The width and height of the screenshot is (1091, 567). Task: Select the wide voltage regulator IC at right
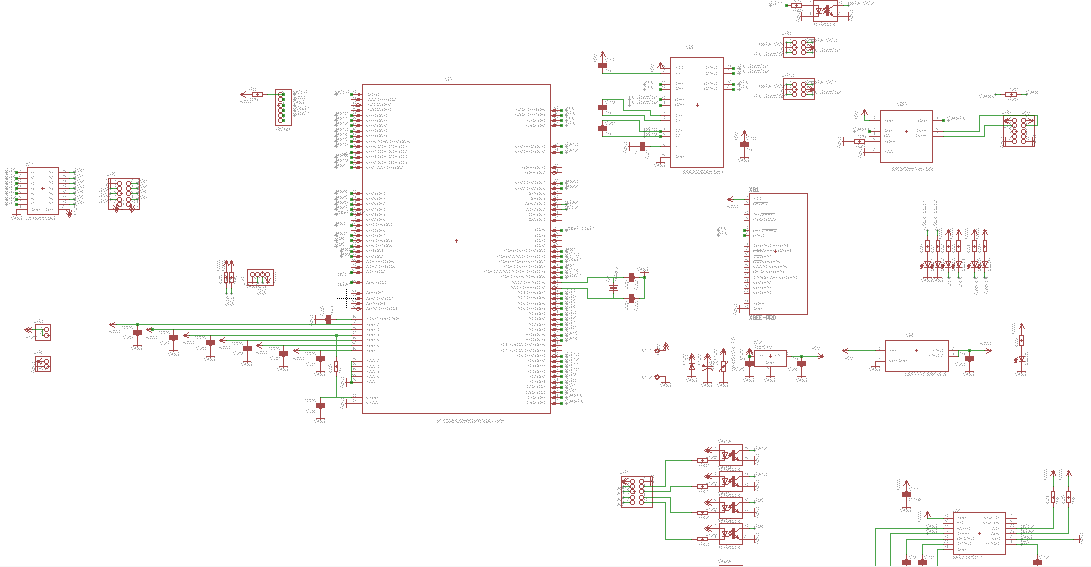(916, 354)
